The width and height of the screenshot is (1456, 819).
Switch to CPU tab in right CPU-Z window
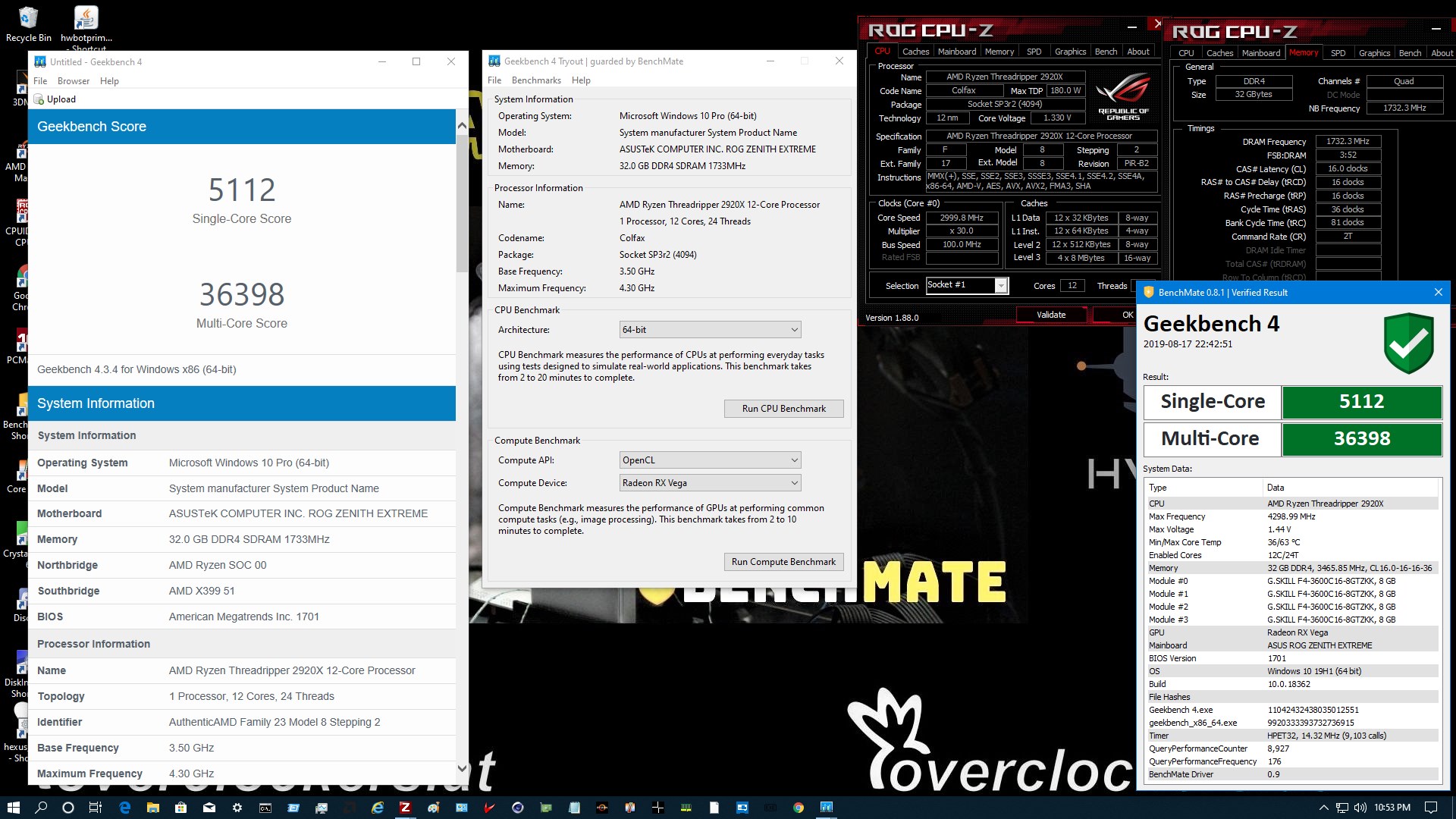(1186, 53)
